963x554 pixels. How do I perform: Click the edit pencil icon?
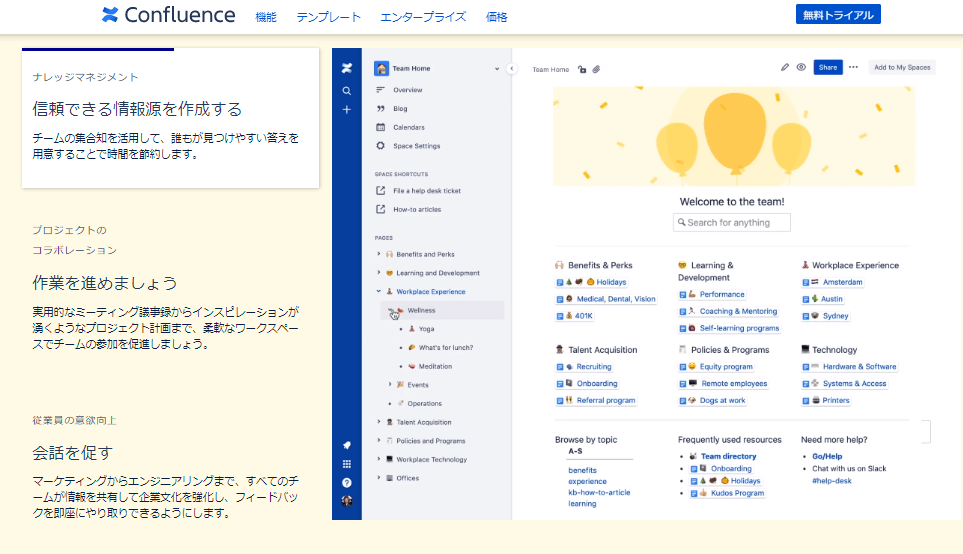click(x=784, y=68)
